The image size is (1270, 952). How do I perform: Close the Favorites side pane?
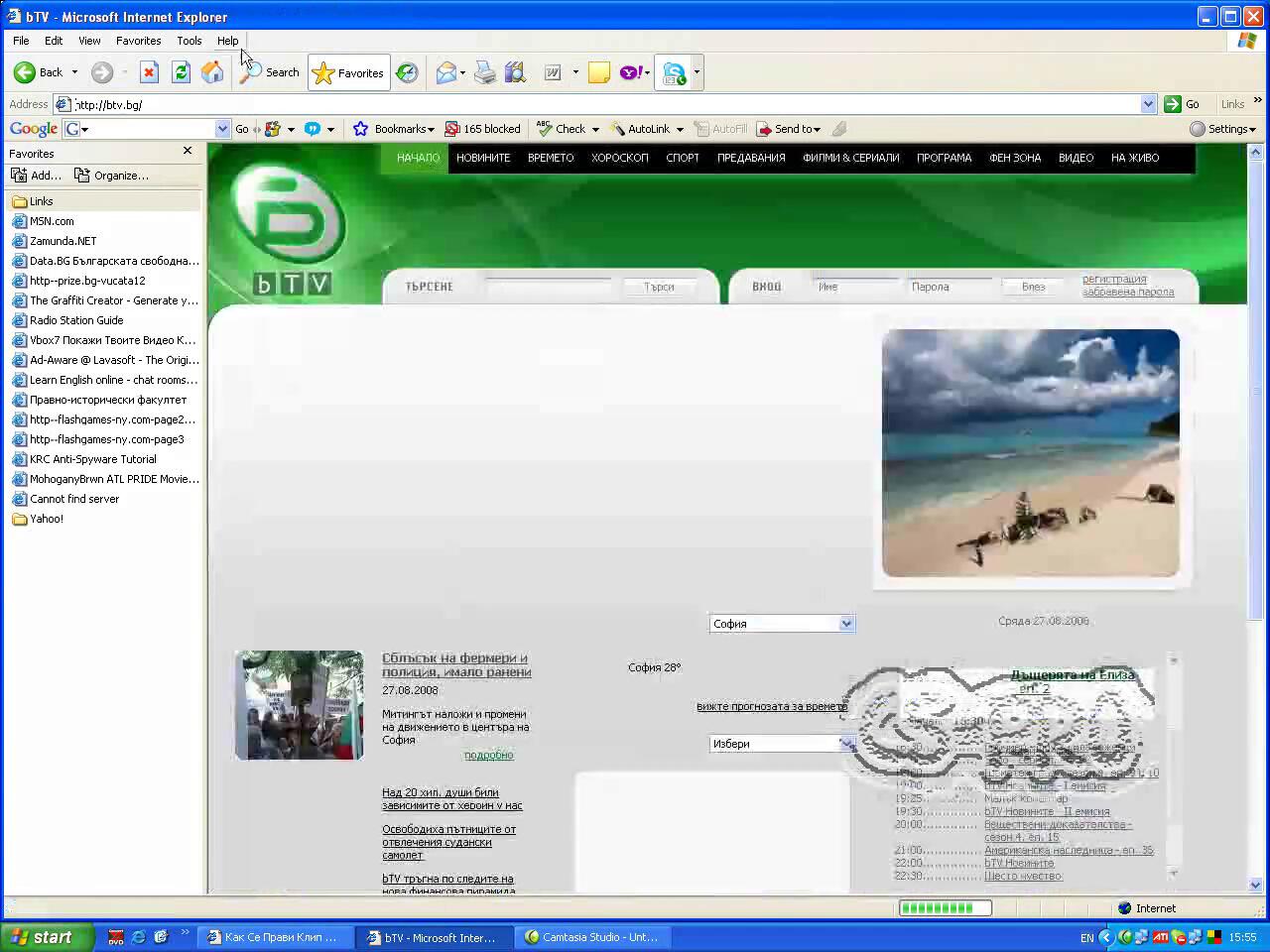(x=188, y=151)
